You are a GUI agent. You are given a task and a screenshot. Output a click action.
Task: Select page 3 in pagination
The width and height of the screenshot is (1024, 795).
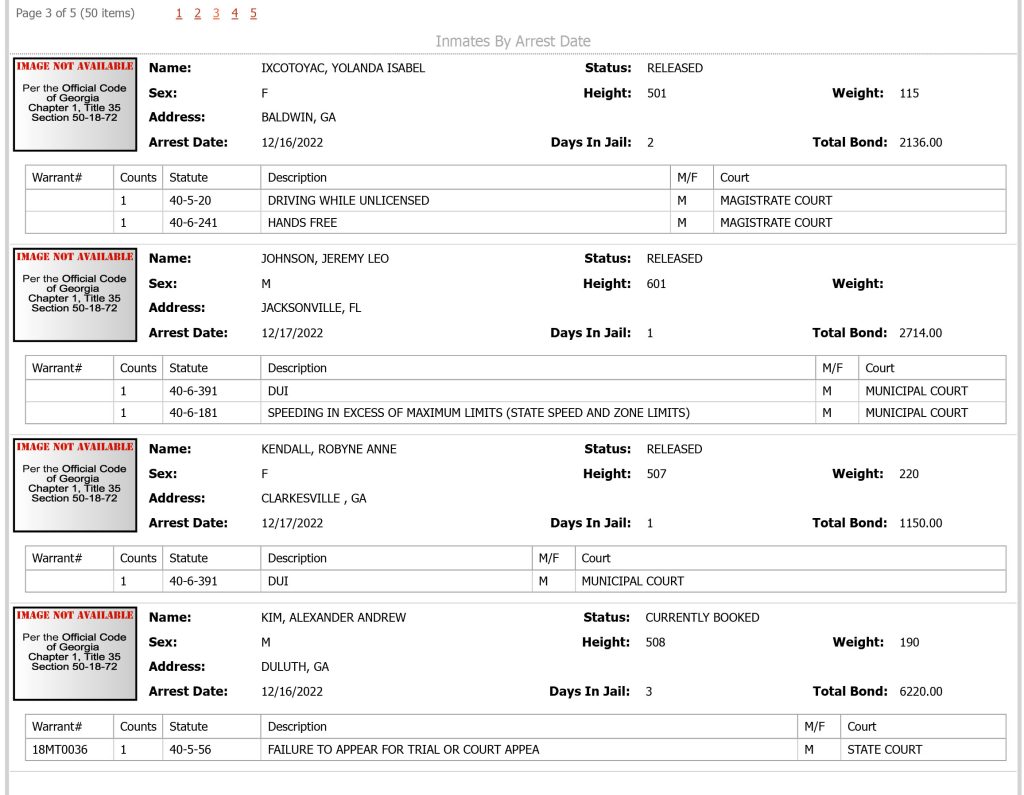click(x=216, y=14)
